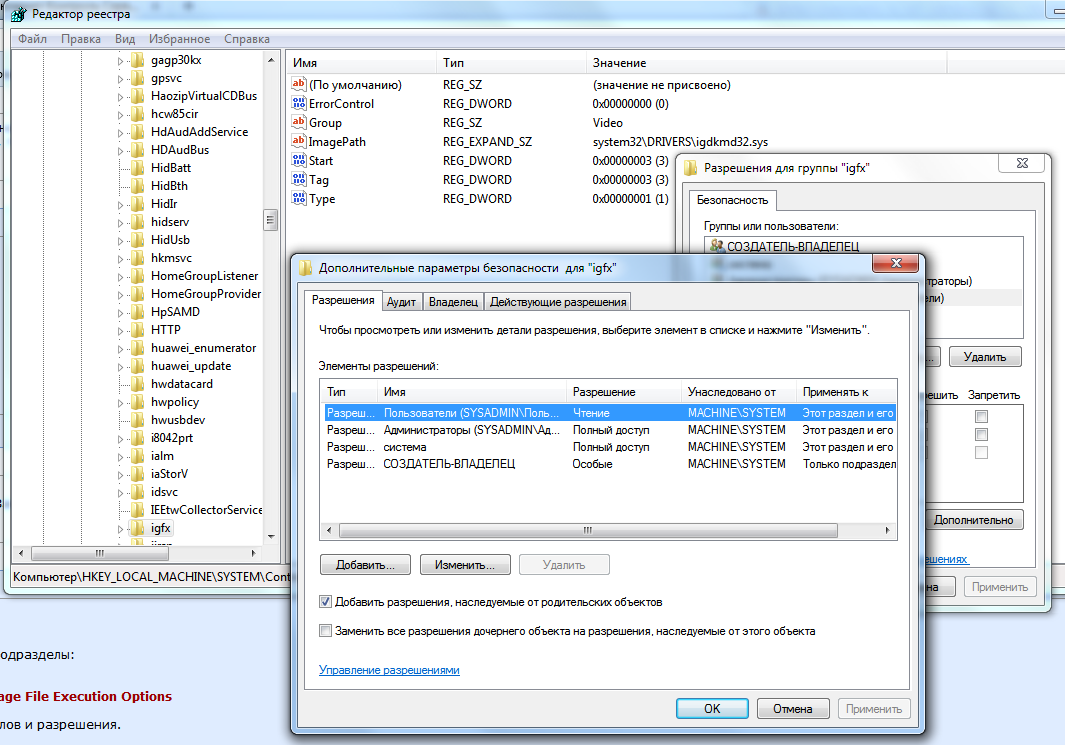Click the Type DWORD value icon
The image size is (1065, 745).
tap(299, 198)
